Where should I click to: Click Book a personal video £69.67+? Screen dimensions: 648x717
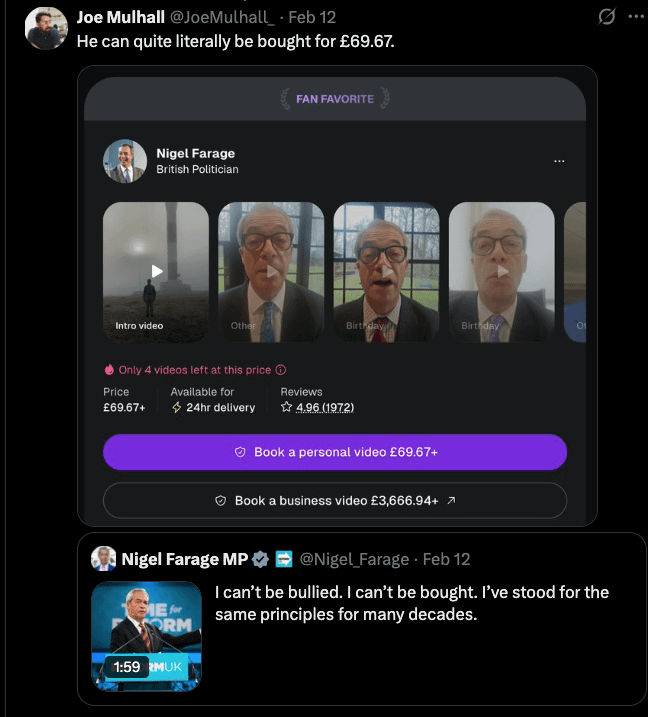pyautogui.click(x=335, y=452)
